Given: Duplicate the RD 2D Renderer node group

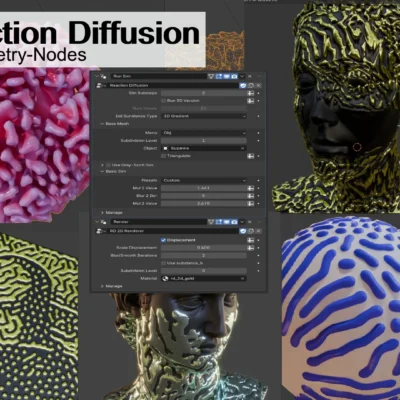Looking at the screenshot, I should point(251,231).
